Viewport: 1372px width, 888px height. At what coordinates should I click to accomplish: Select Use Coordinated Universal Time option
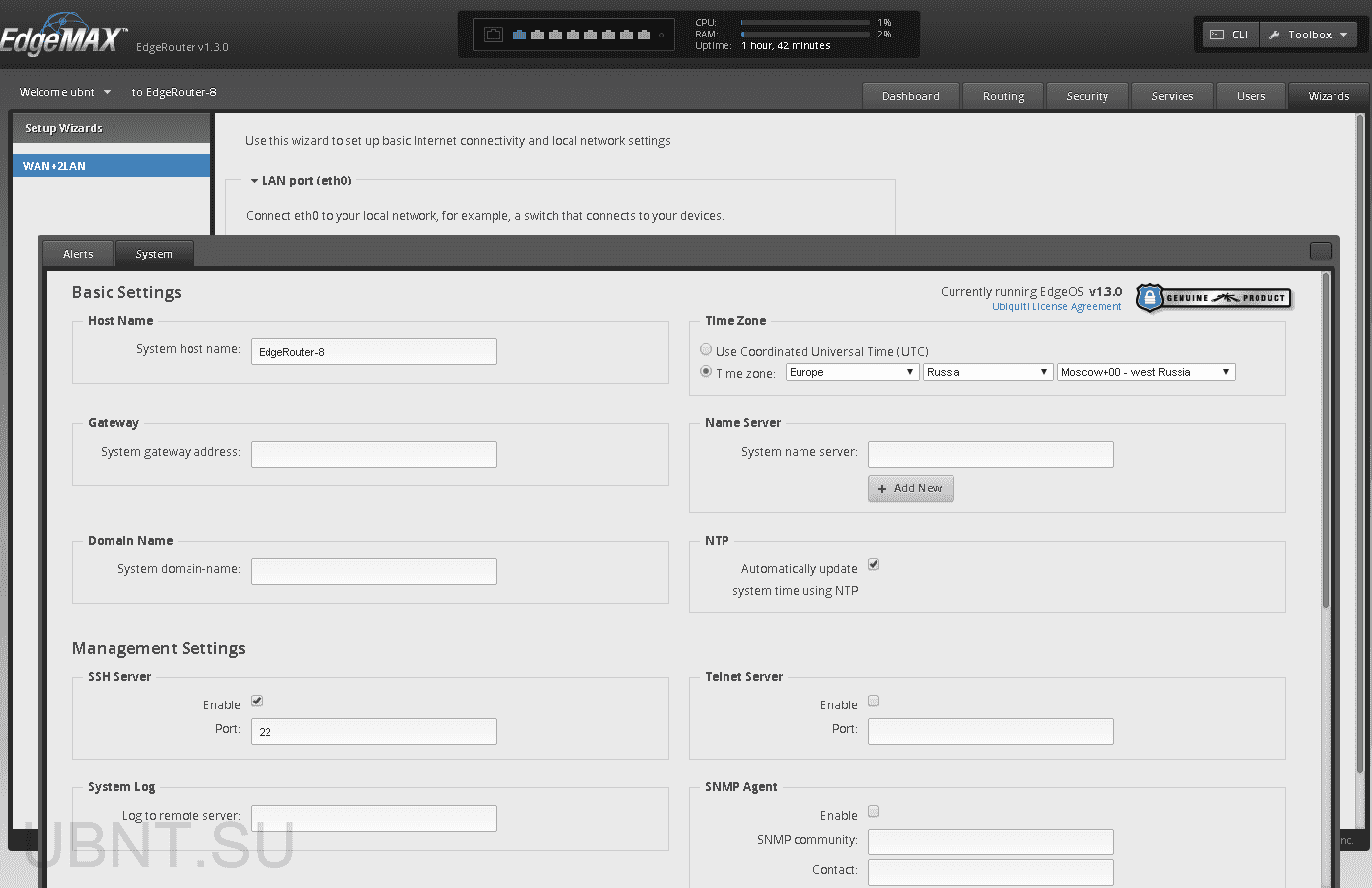click(x=706, y=350)
